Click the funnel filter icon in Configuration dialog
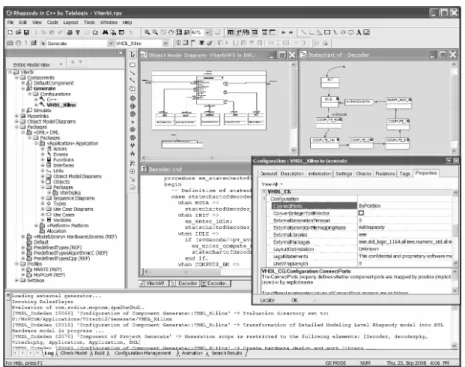465x367 pixels. tap(449, 161)
